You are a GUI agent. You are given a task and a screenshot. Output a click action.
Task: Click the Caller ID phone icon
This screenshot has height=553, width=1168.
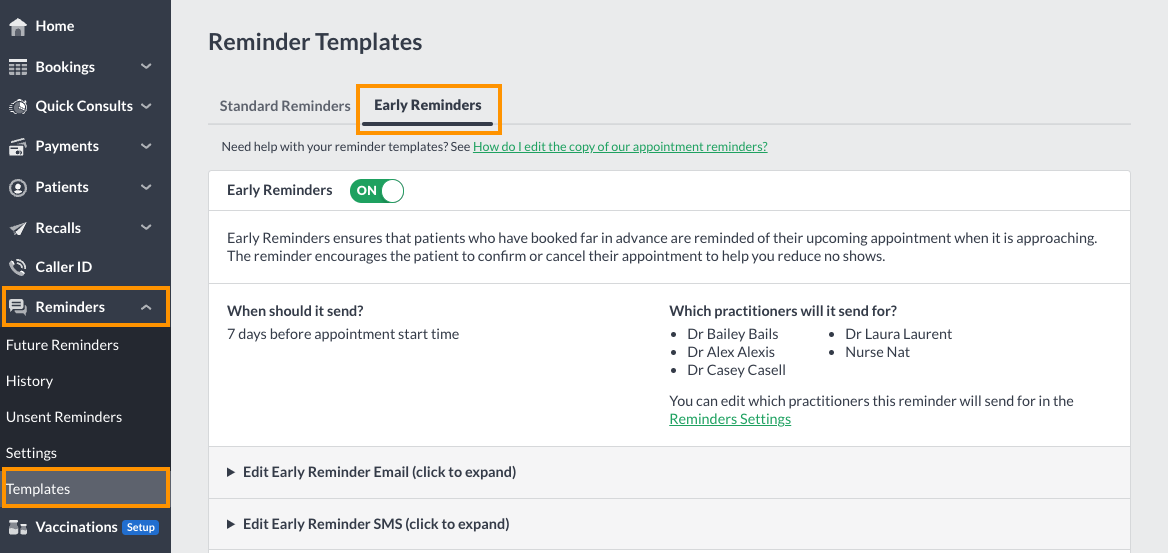[x=18, y=267]
